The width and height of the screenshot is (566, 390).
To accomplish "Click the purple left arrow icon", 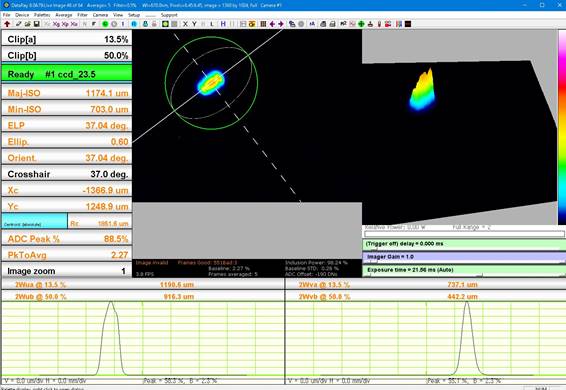I will point(272,24).
